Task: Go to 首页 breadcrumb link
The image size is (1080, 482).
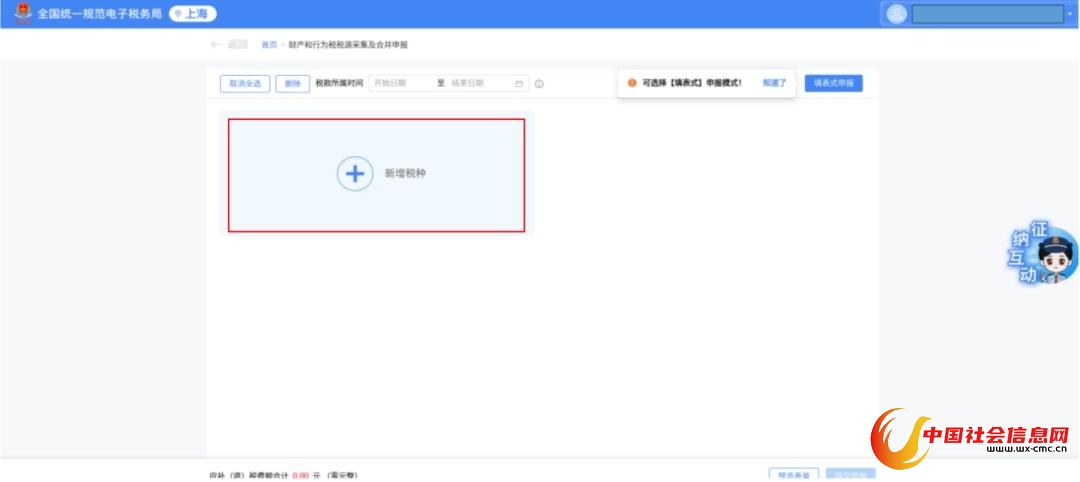Action: [x=268, y=45]
